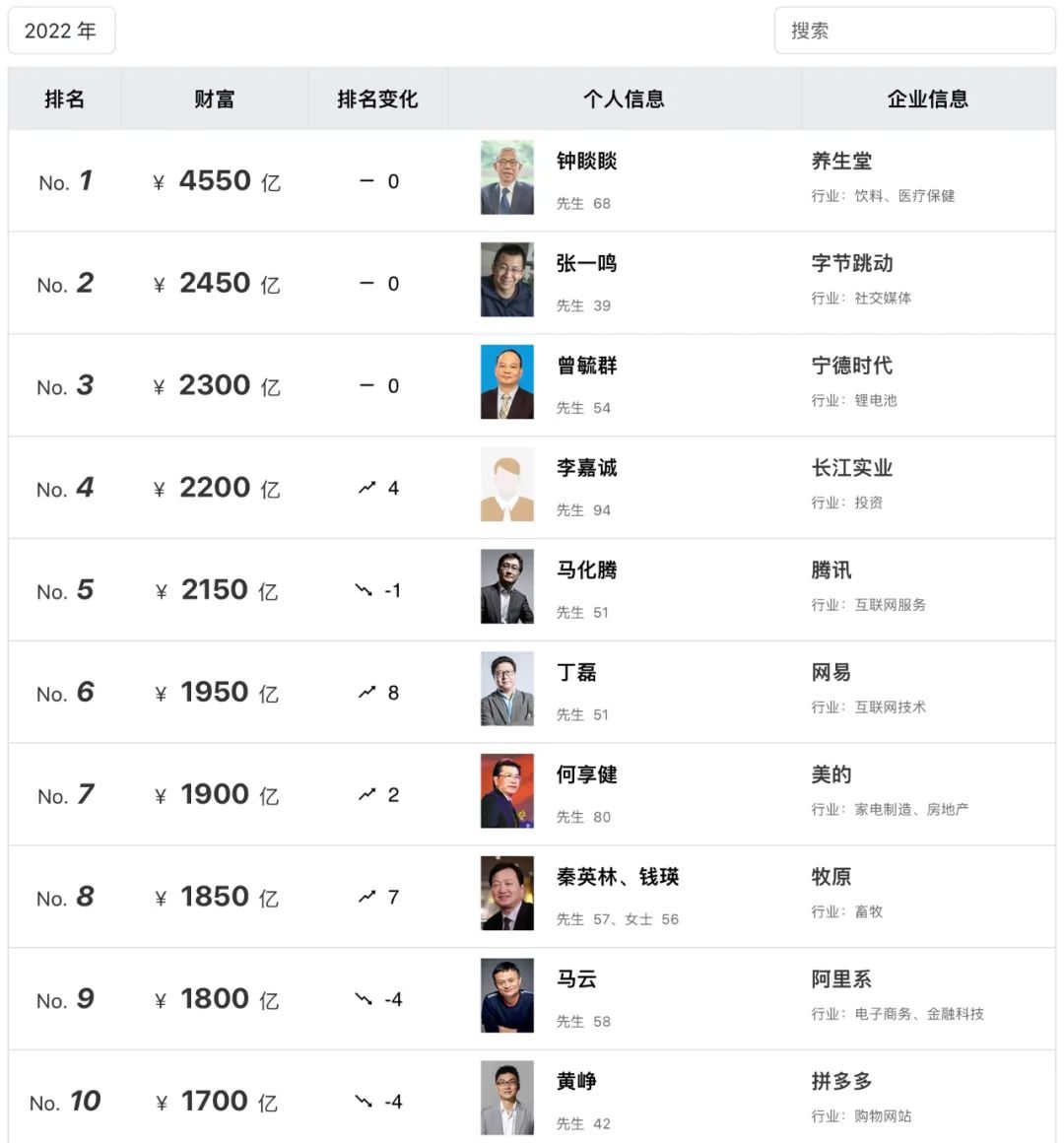Sort by the 财富 column header
The height and width of the screenshot is (1143, 1064).
214,100
